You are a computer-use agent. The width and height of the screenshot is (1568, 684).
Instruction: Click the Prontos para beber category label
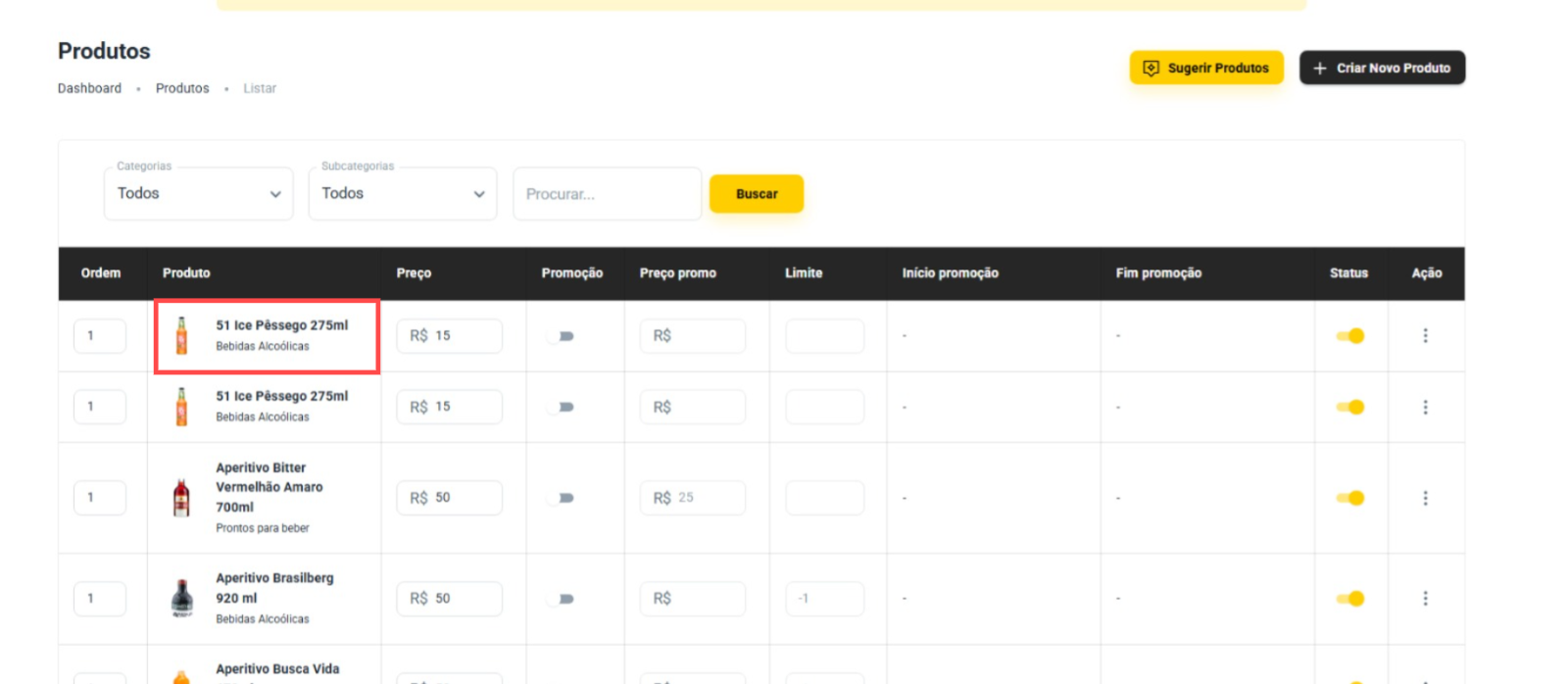coord(263,528)
